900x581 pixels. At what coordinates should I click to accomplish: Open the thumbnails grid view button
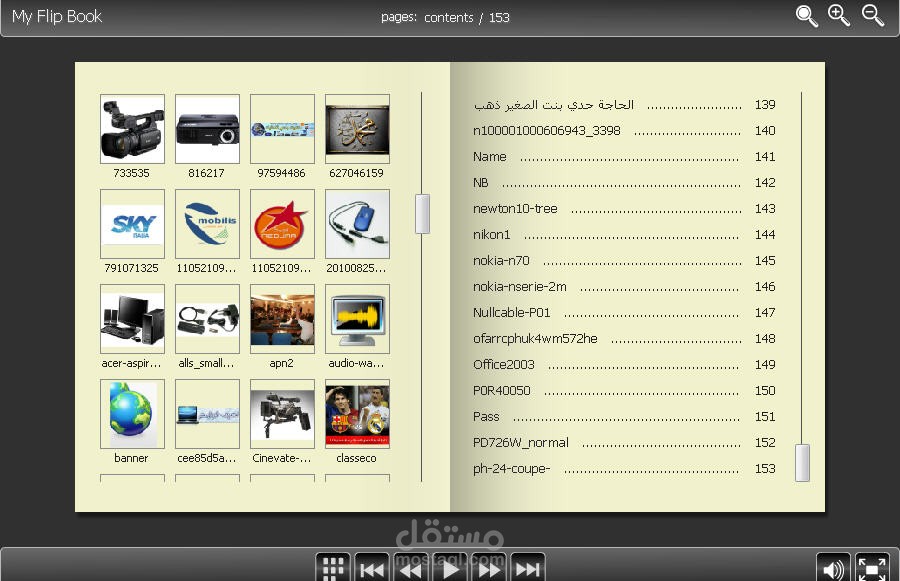[x=333, y=568]
